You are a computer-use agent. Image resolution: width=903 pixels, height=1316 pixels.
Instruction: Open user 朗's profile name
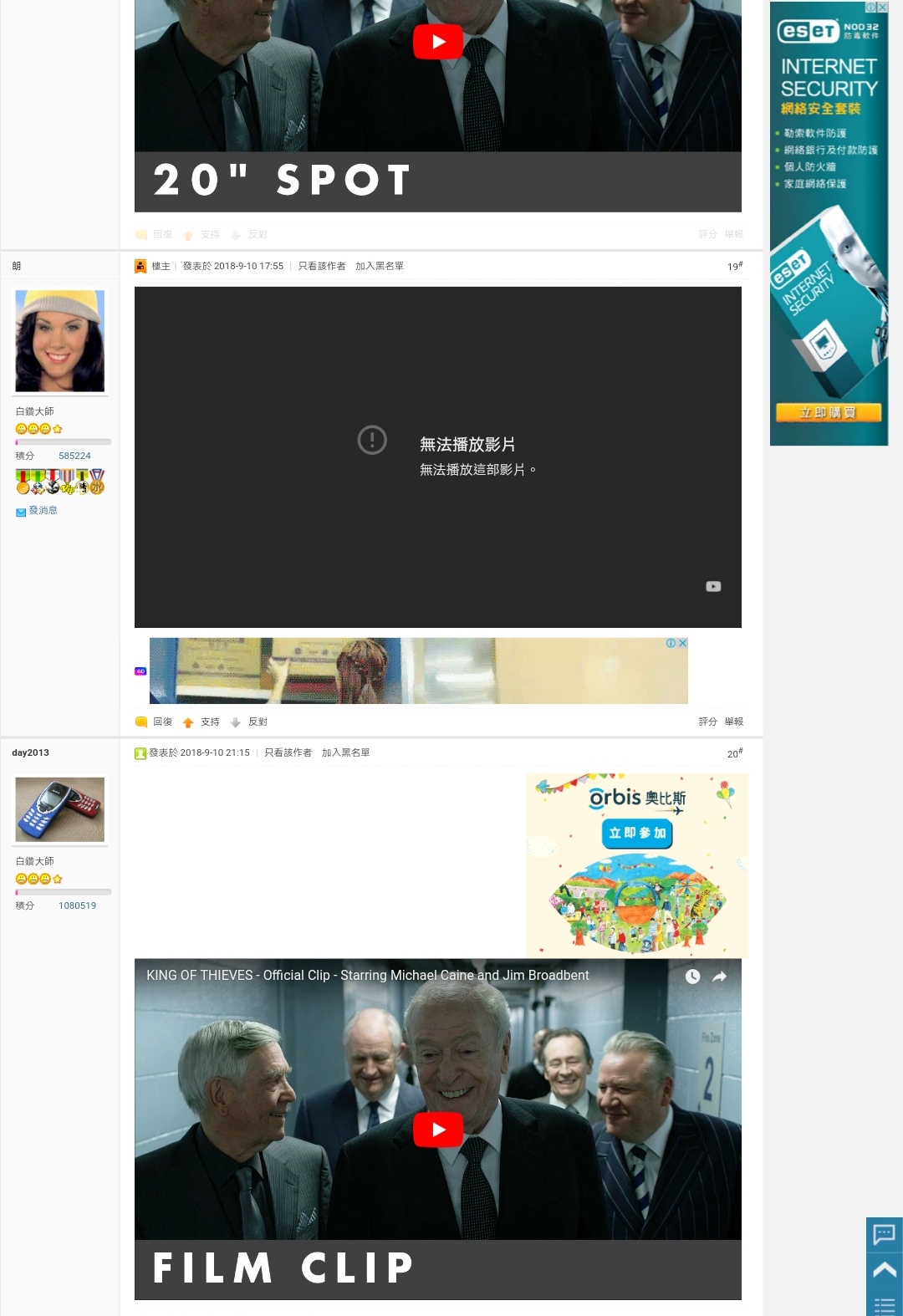pos(17,266)
